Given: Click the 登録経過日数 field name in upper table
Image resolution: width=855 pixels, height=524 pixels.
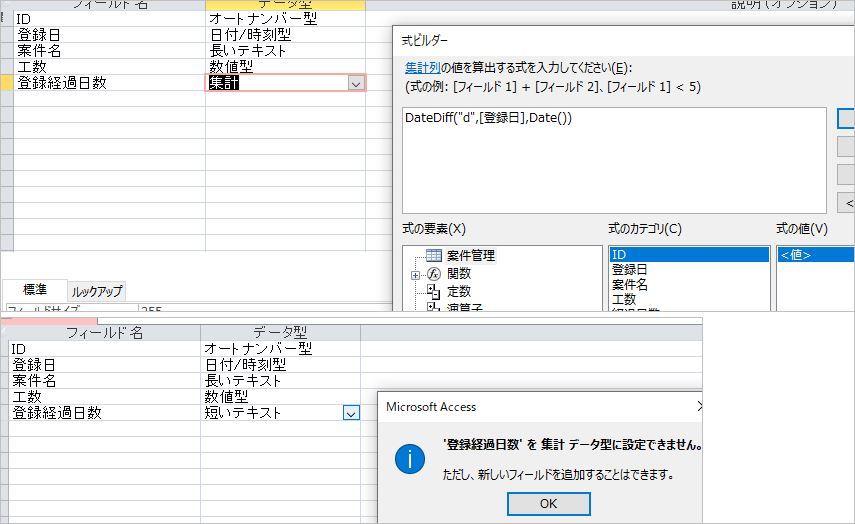Looking at the screenshot, I should [x=109, y=83].
